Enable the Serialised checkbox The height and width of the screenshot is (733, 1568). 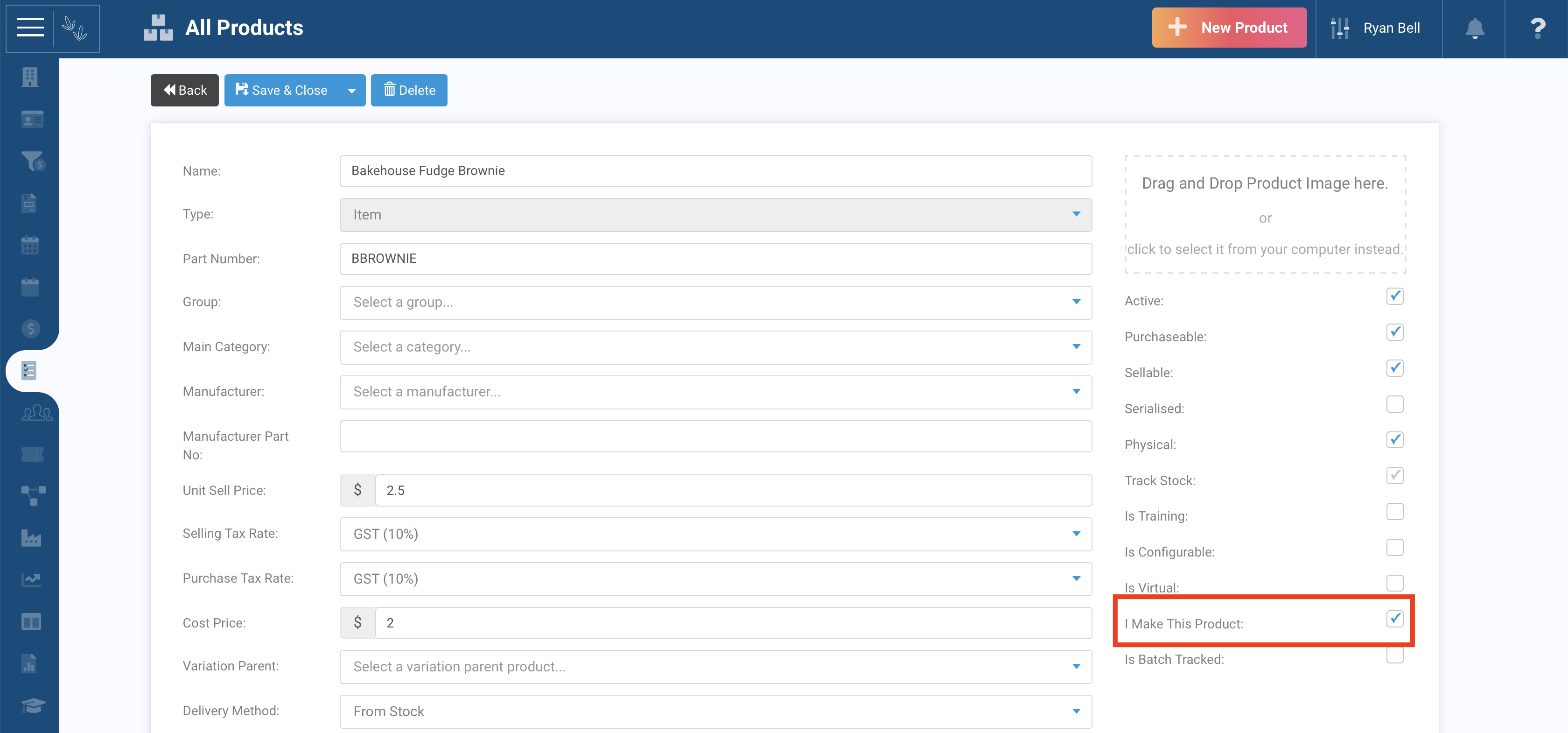(x=1394, y=404)
